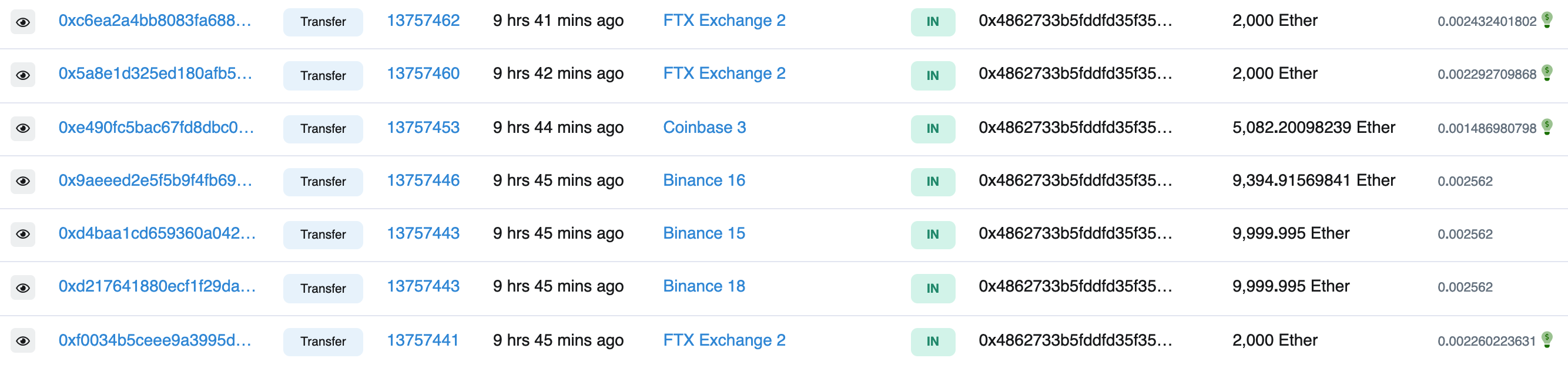Click the Transfer badge in block 13757460 row
The width and height of the screenshot is (1568, 368).
tap(323, 76)
